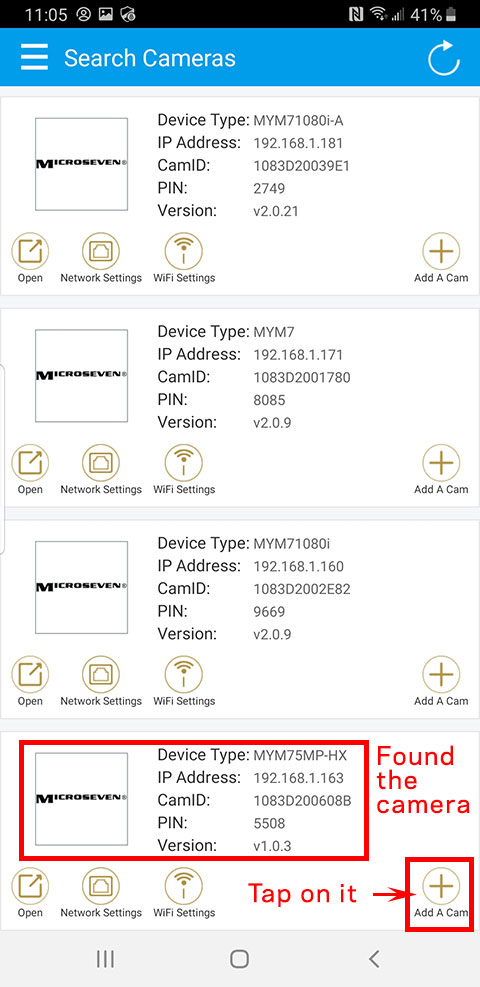Add the MYM7 camera with PIN 8085
The height and width of the screenshot is (987, 480).
tap(440, 470)
